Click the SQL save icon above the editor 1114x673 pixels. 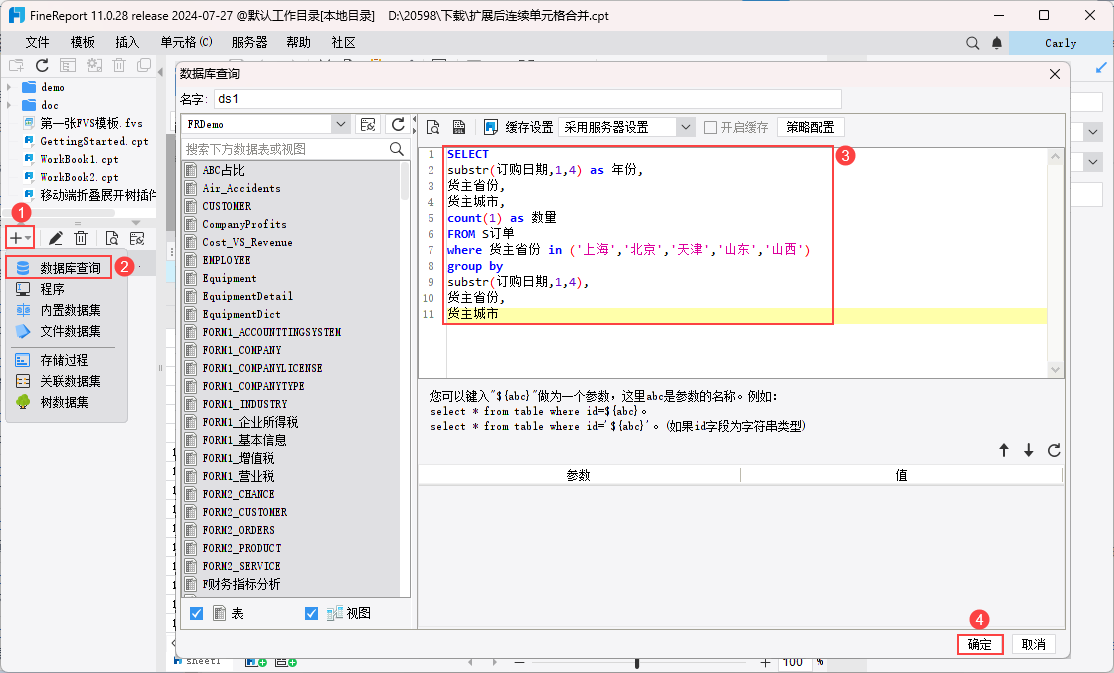click(459, 127)
